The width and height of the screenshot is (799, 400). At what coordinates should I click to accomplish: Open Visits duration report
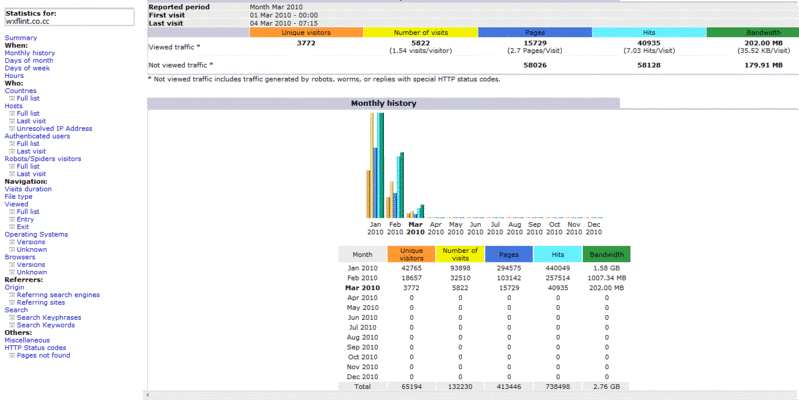coord(28,189)
